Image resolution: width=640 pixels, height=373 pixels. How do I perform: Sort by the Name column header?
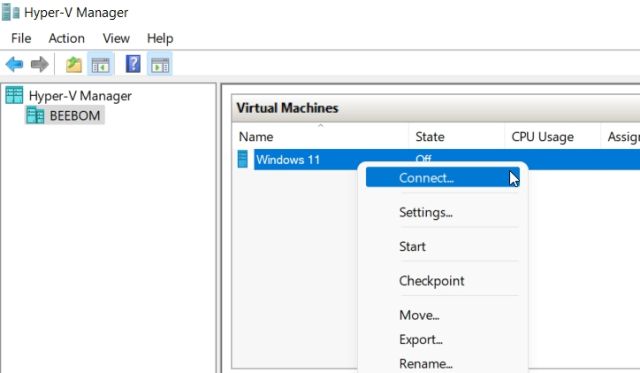click(320, 137)
